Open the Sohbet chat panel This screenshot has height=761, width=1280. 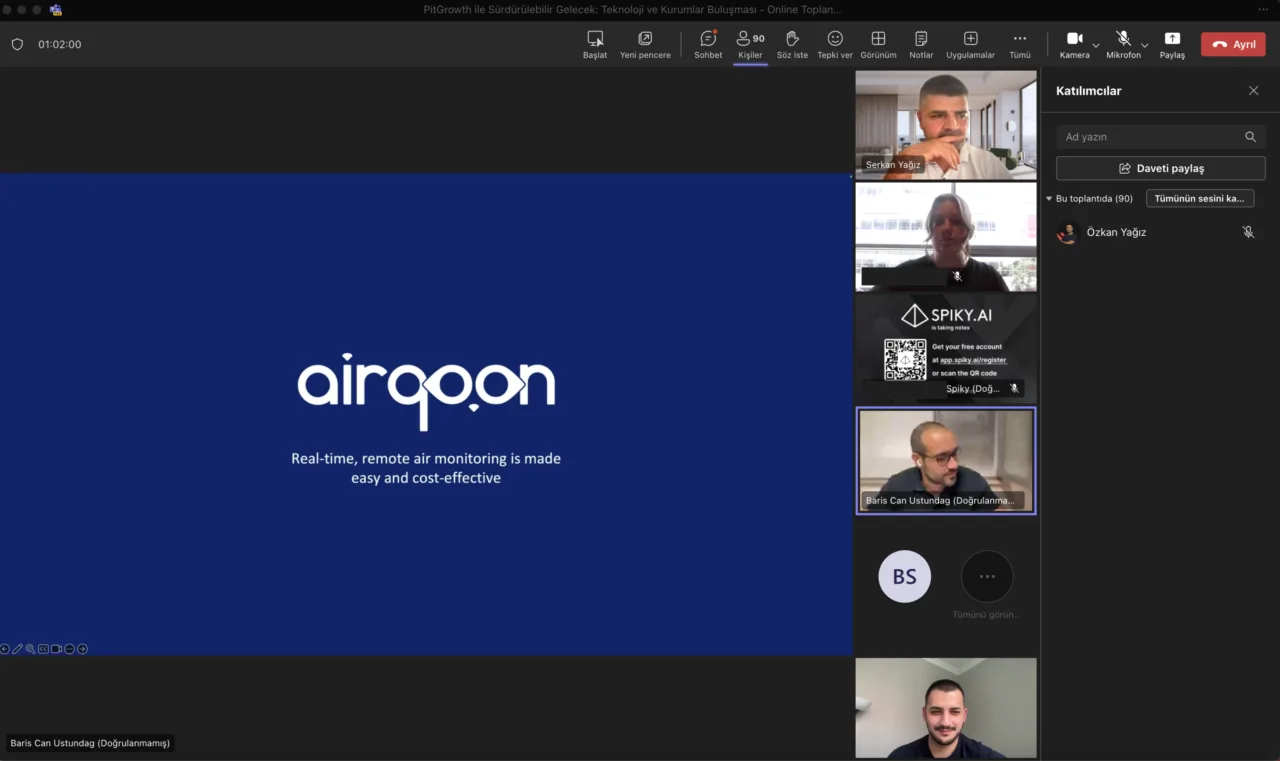(x=708, y=44)
